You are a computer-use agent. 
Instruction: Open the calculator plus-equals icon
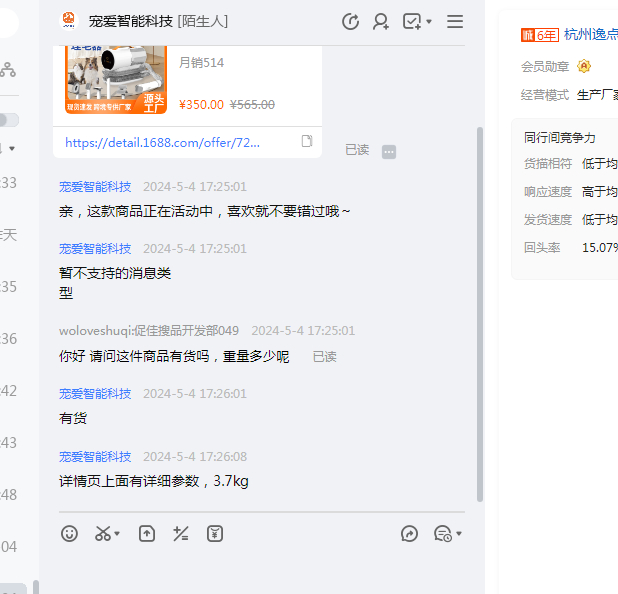181,534
